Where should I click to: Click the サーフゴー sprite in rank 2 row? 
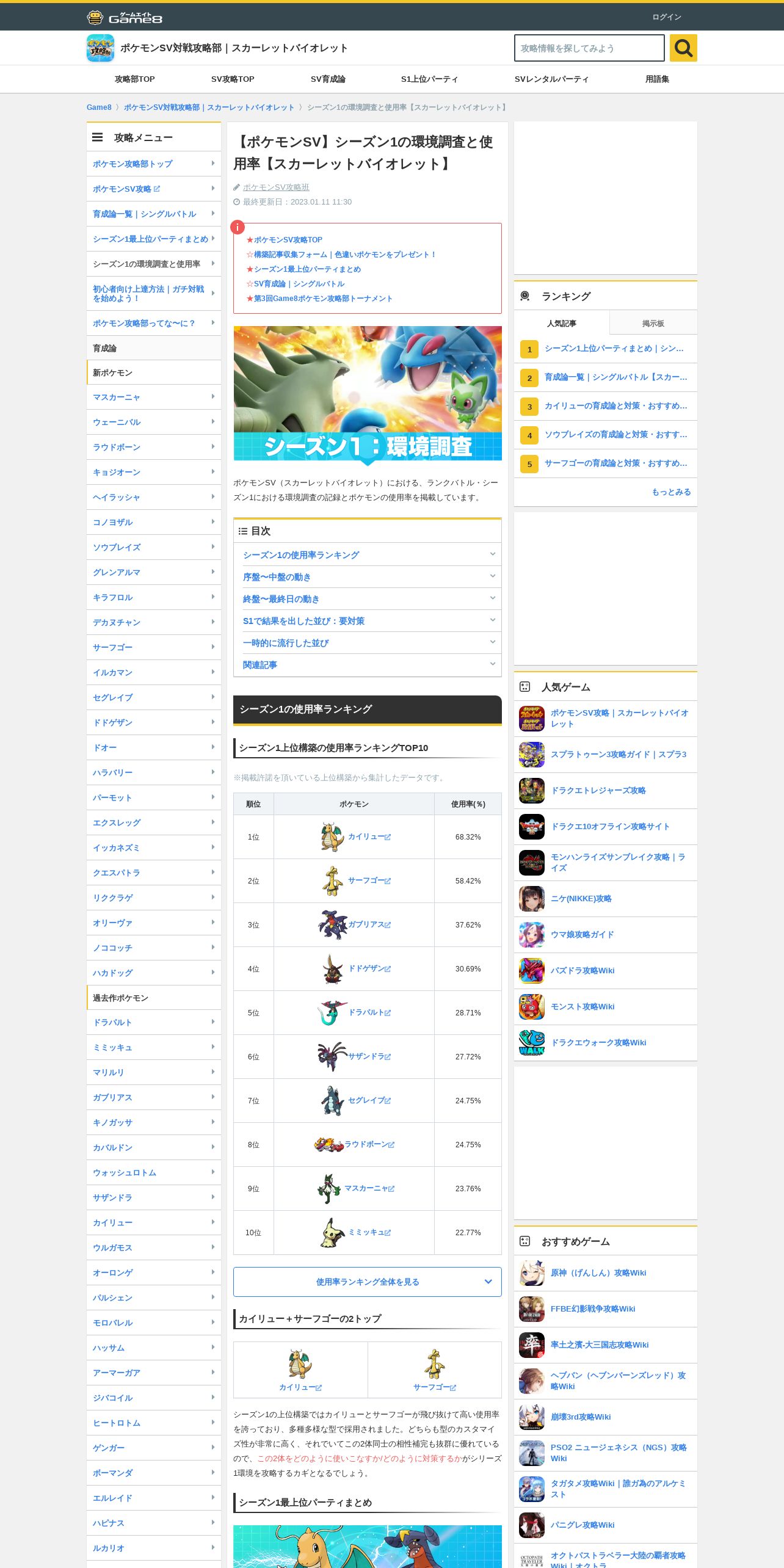333,880
